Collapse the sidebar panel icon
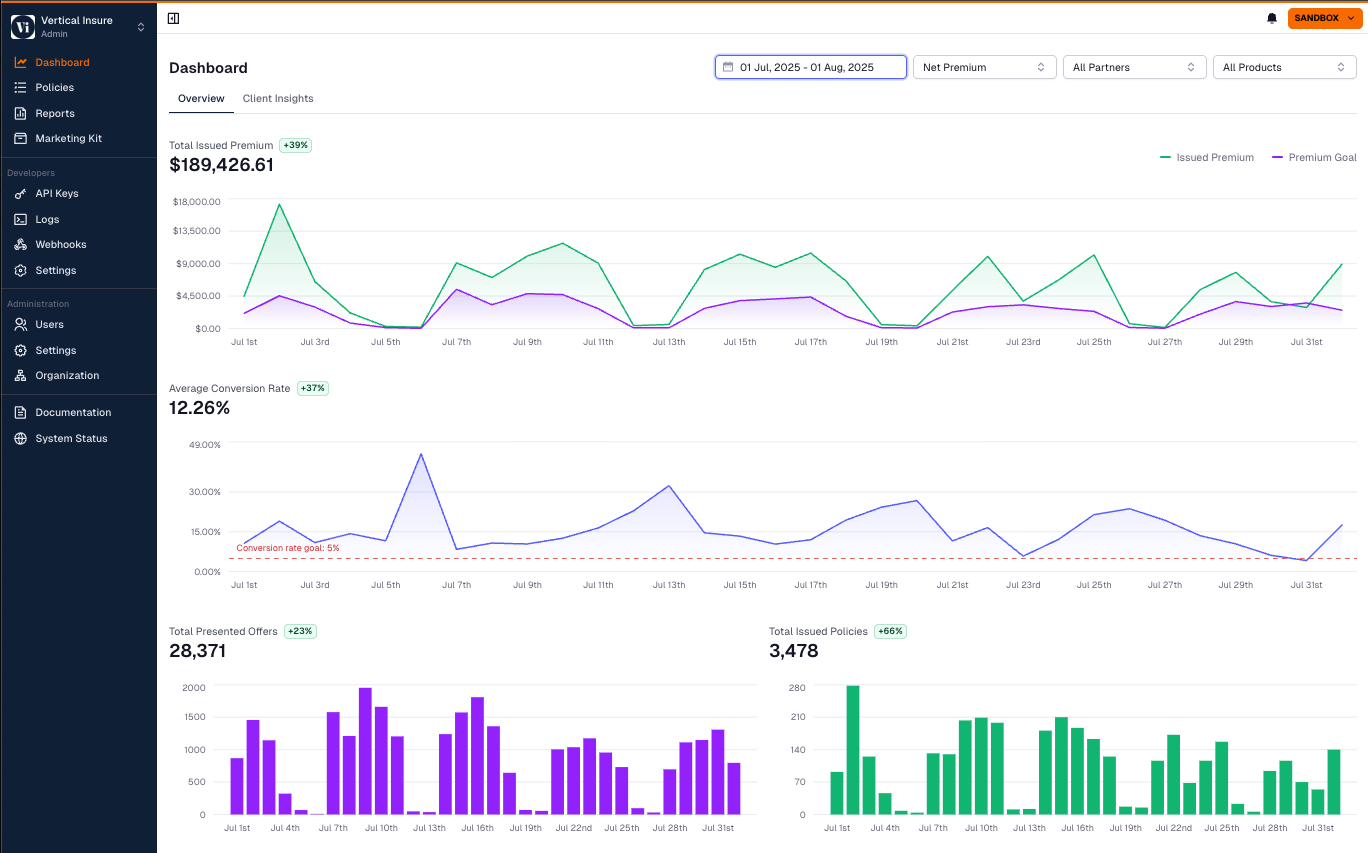The width and height of the screenshot is (1368, 853). pos(174,18)
